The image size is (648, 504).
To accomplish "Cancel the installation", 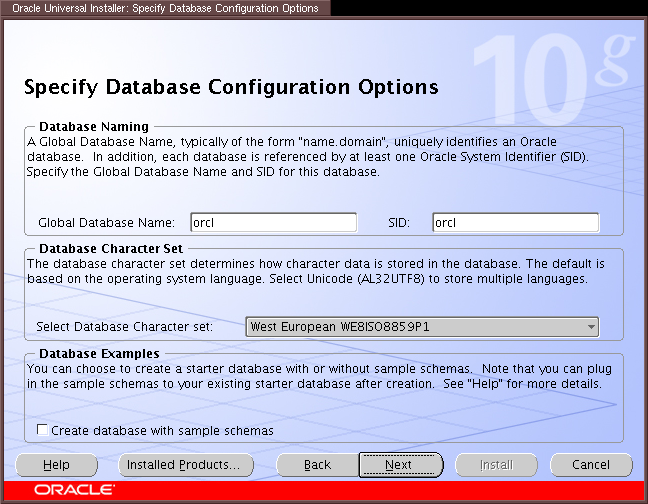I will 591,465.
